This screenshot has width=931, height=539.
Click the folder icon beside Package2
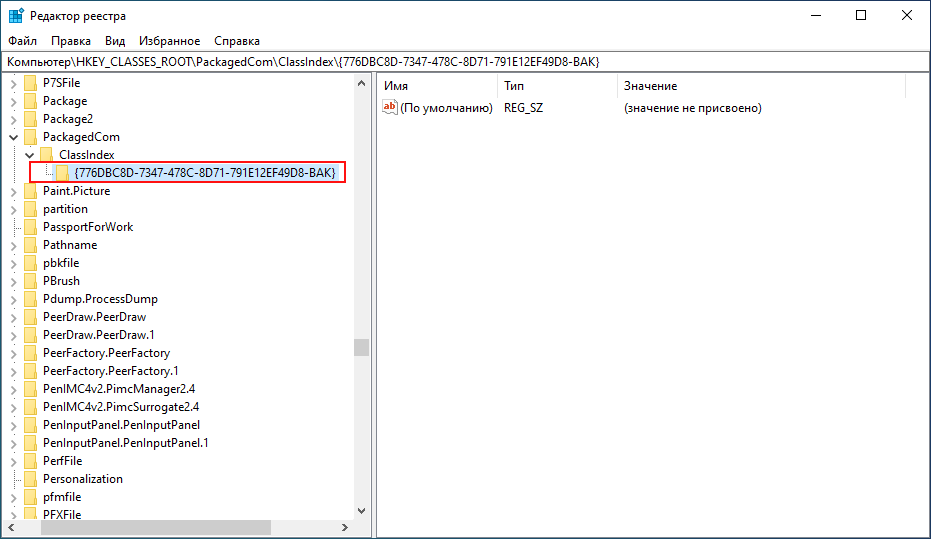[30, 119]
